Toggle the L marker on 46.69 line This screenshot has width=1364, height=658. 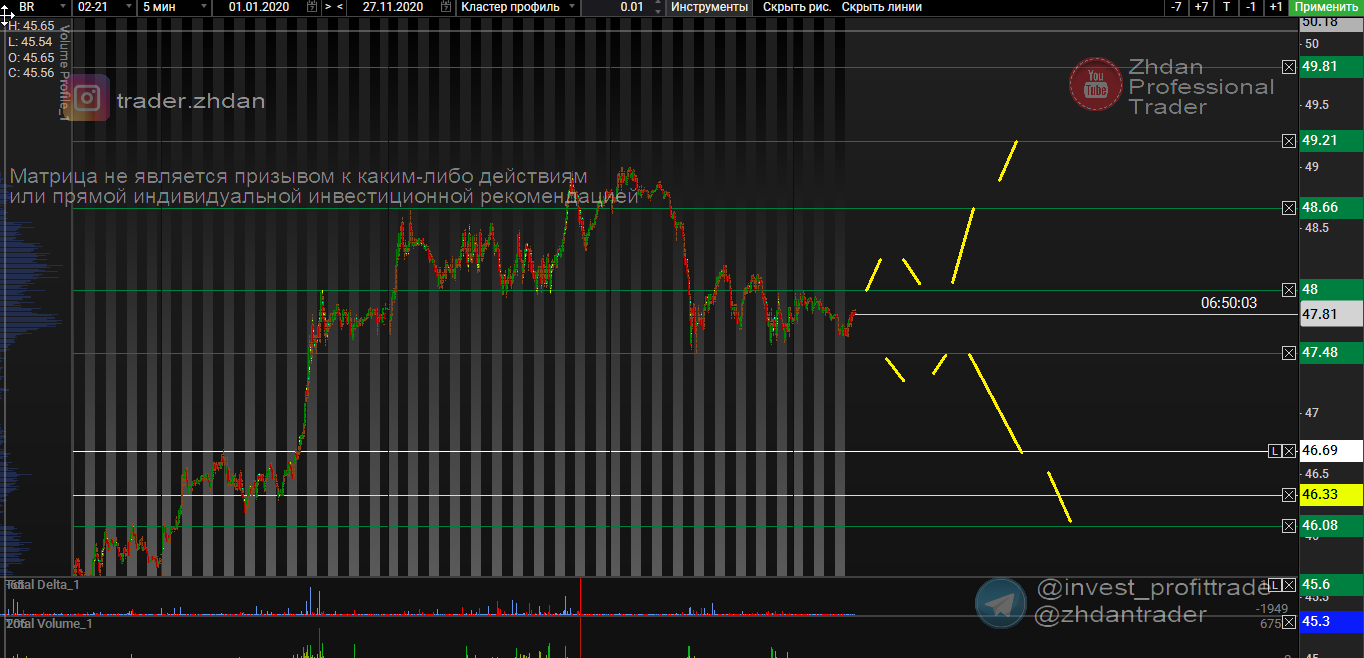point(1274,452)
